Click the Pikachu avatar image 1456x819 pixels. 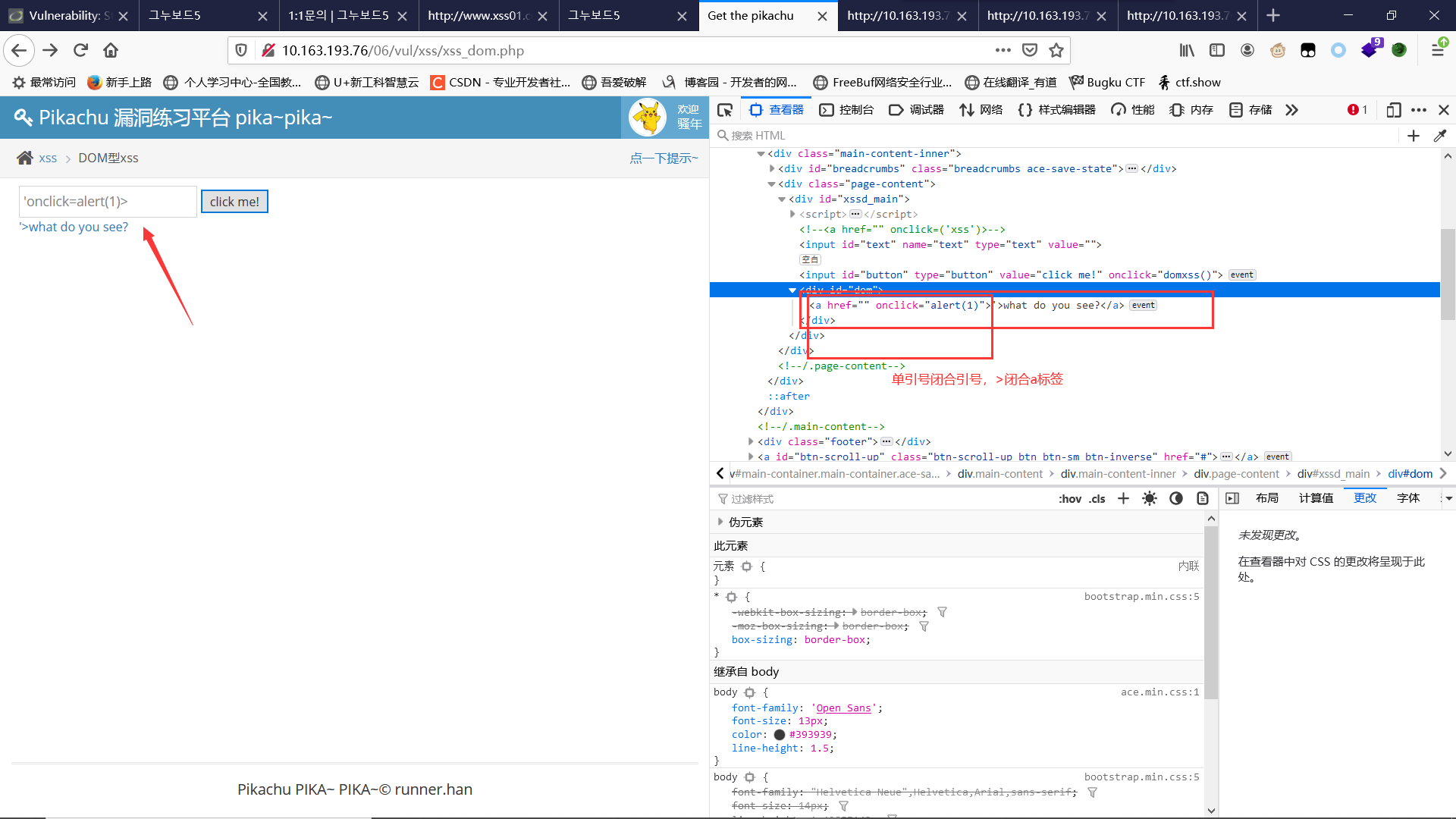pyautogui.click(x=648, y=118)
